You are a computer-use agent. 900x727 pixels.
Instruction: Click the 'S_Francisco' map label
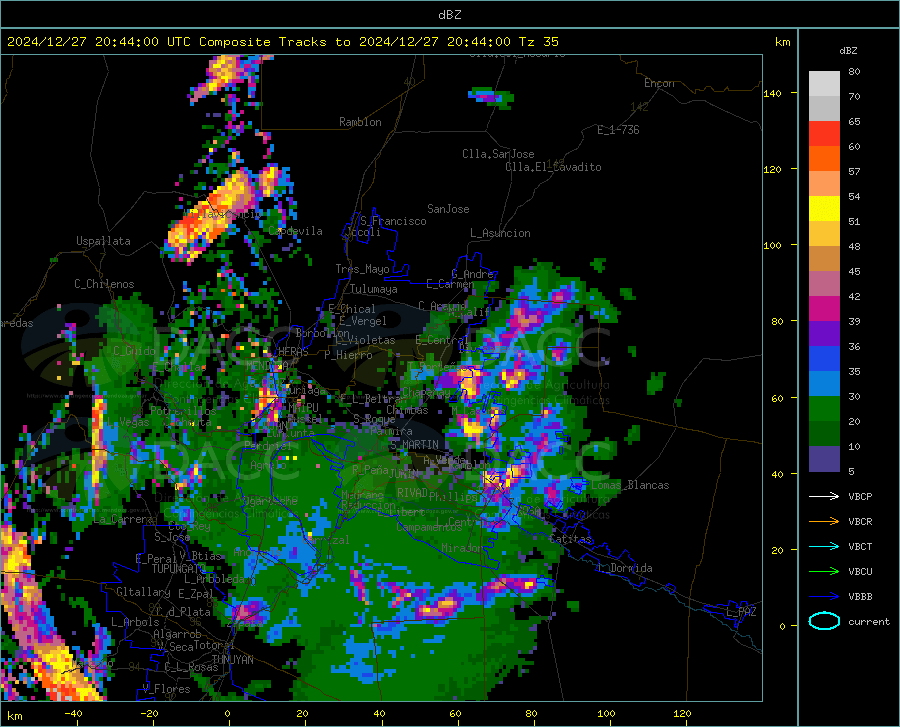point(393,221)
